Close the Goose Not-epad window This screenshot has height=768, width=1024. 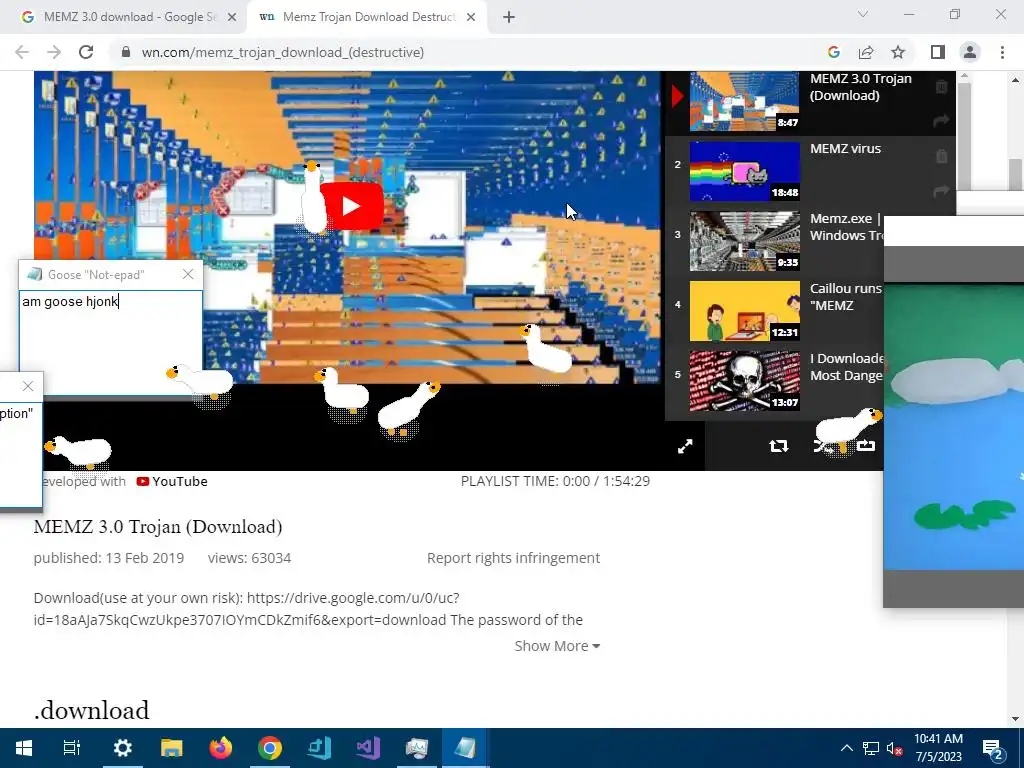tap(188, 274)
